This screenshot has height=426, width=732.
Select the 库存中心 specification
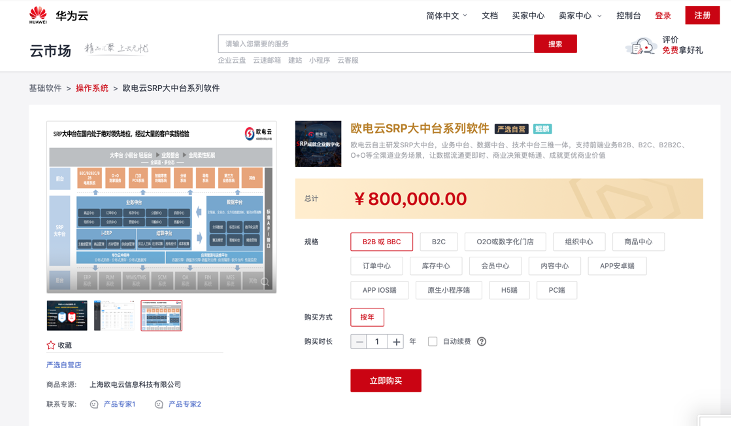point(436,266)
